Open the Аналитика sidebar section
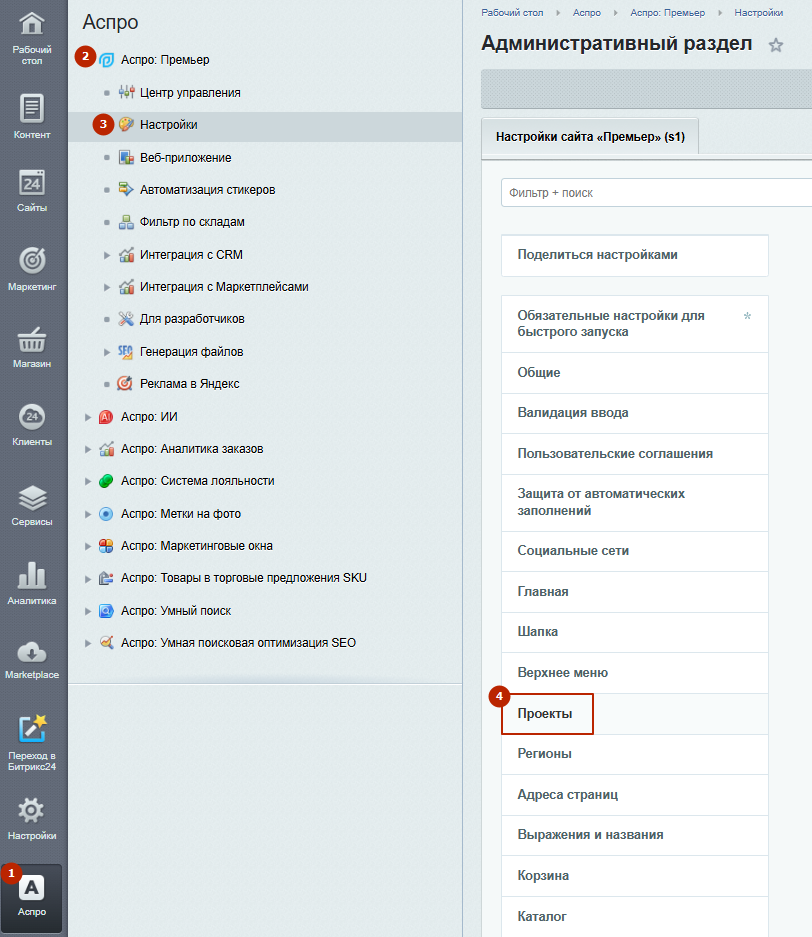The width and height of the screenshot is (812, 937). [32, 583]
